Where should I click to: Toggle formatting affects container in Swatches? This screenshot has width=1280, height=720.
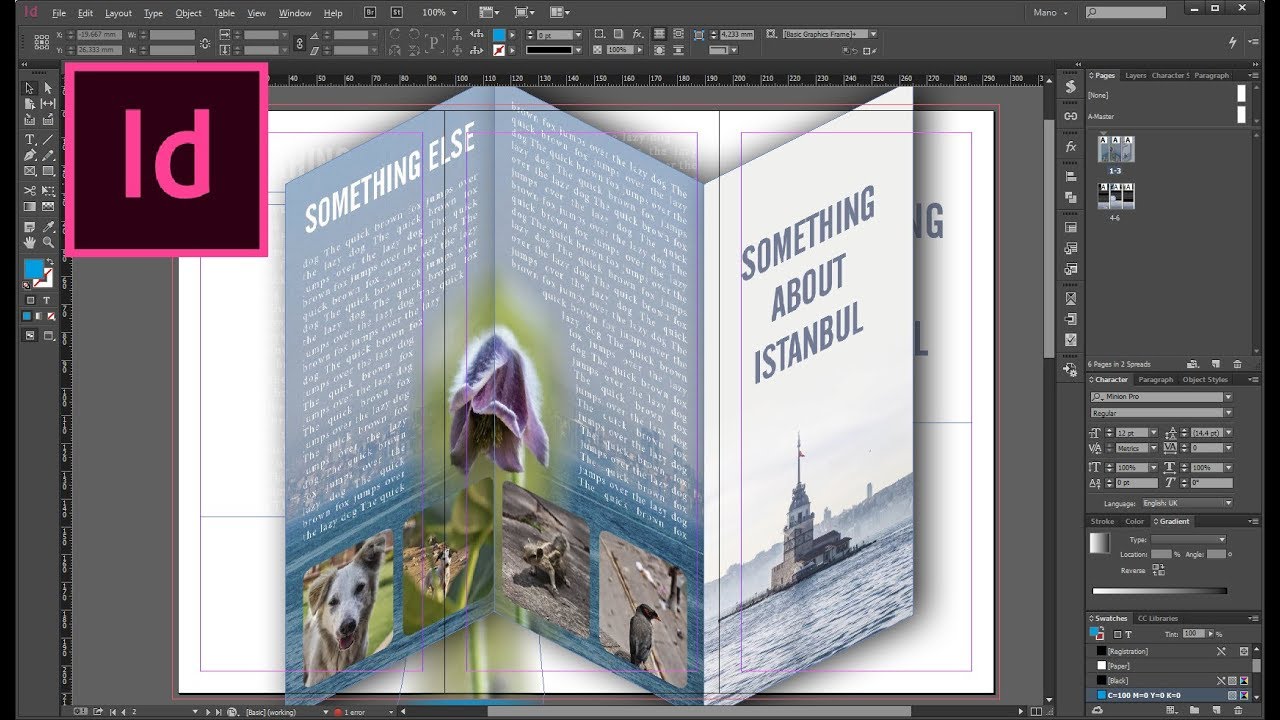click(1117, 634)
